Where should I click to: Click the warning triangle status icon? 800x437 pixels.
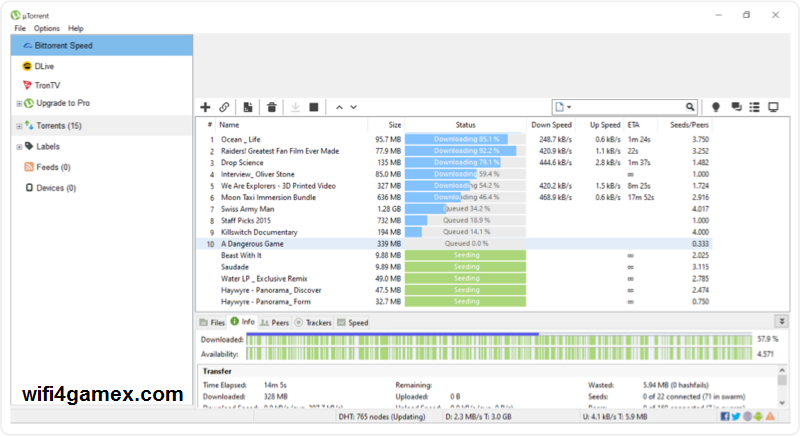[x=770, y=417]
